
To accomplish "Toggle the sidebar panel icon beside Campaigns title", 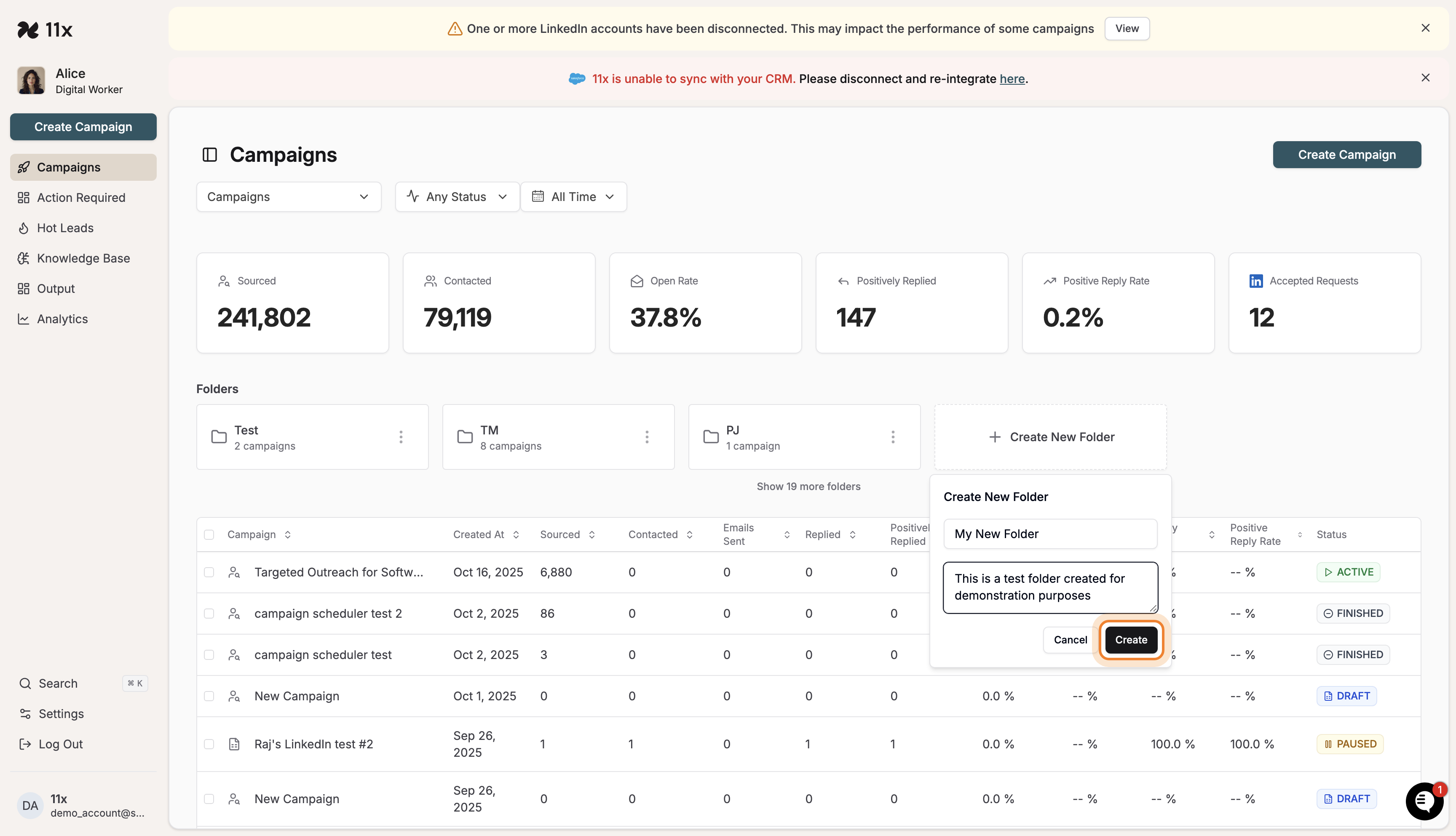I will tap(209, 155).
